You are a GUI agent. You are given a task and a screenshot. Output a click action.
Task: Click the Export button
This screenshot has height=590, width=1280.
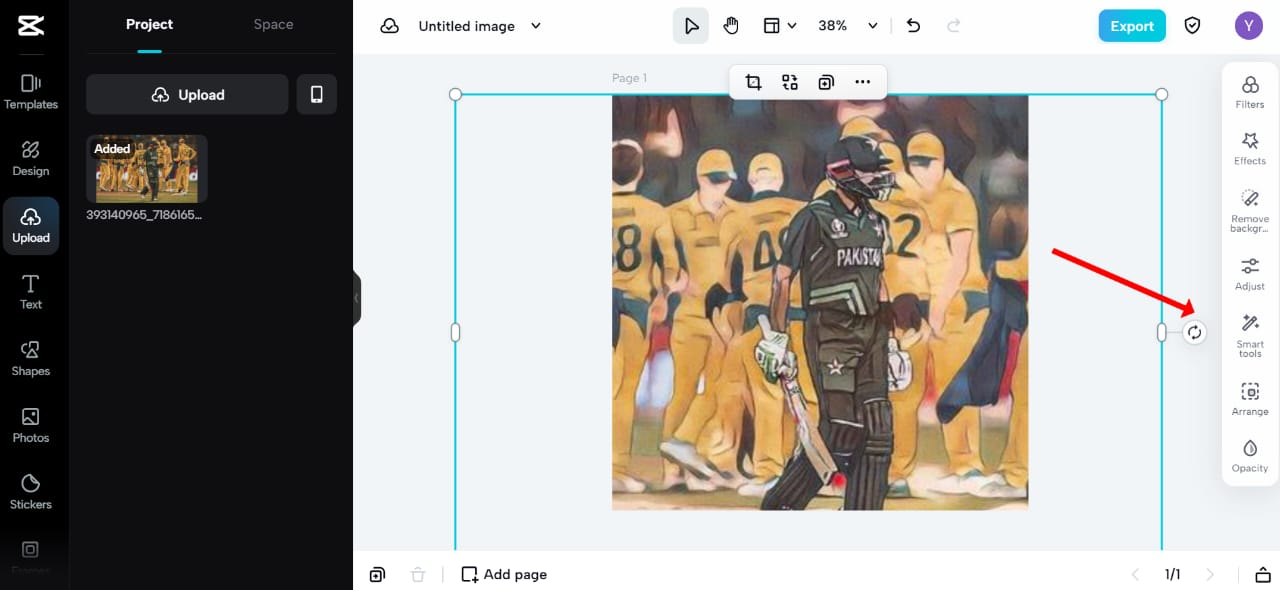(x=1132, y=26)
